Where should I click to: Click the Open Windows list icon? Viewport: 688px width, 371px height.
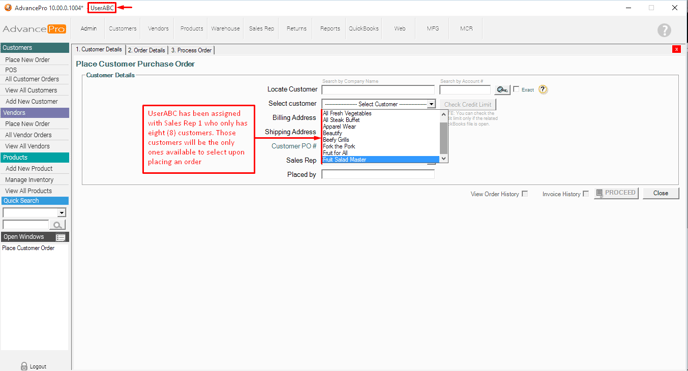[x=61, y=237]
